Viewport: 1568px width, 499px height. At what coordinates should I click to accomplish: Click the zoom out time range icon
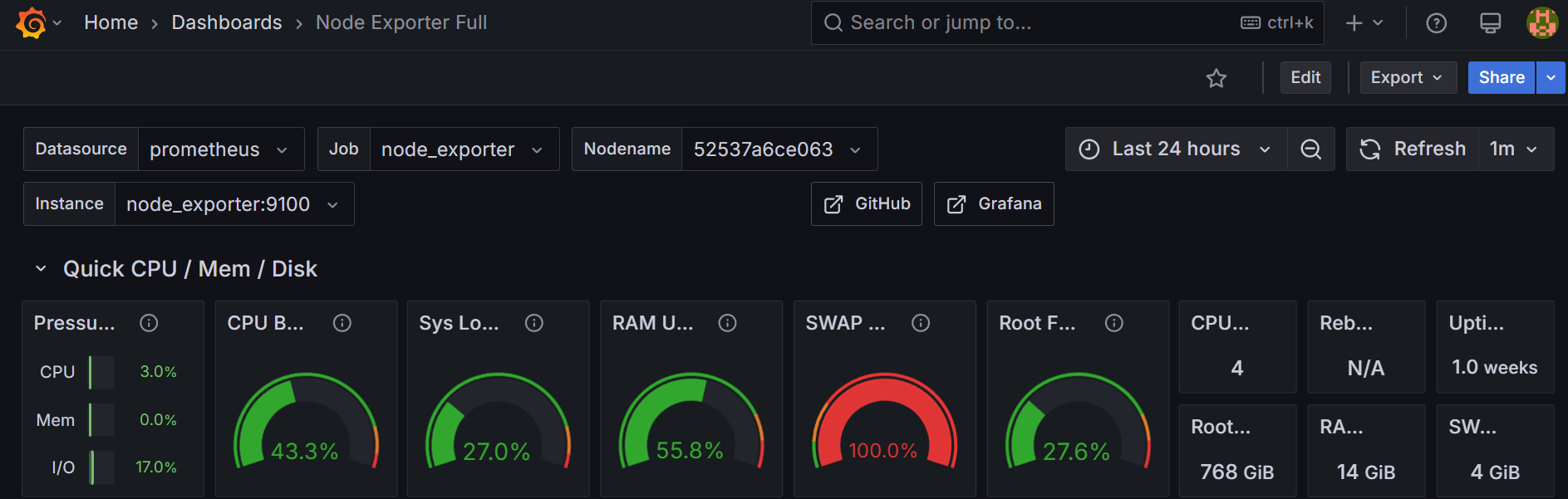tap(1310, 149)
